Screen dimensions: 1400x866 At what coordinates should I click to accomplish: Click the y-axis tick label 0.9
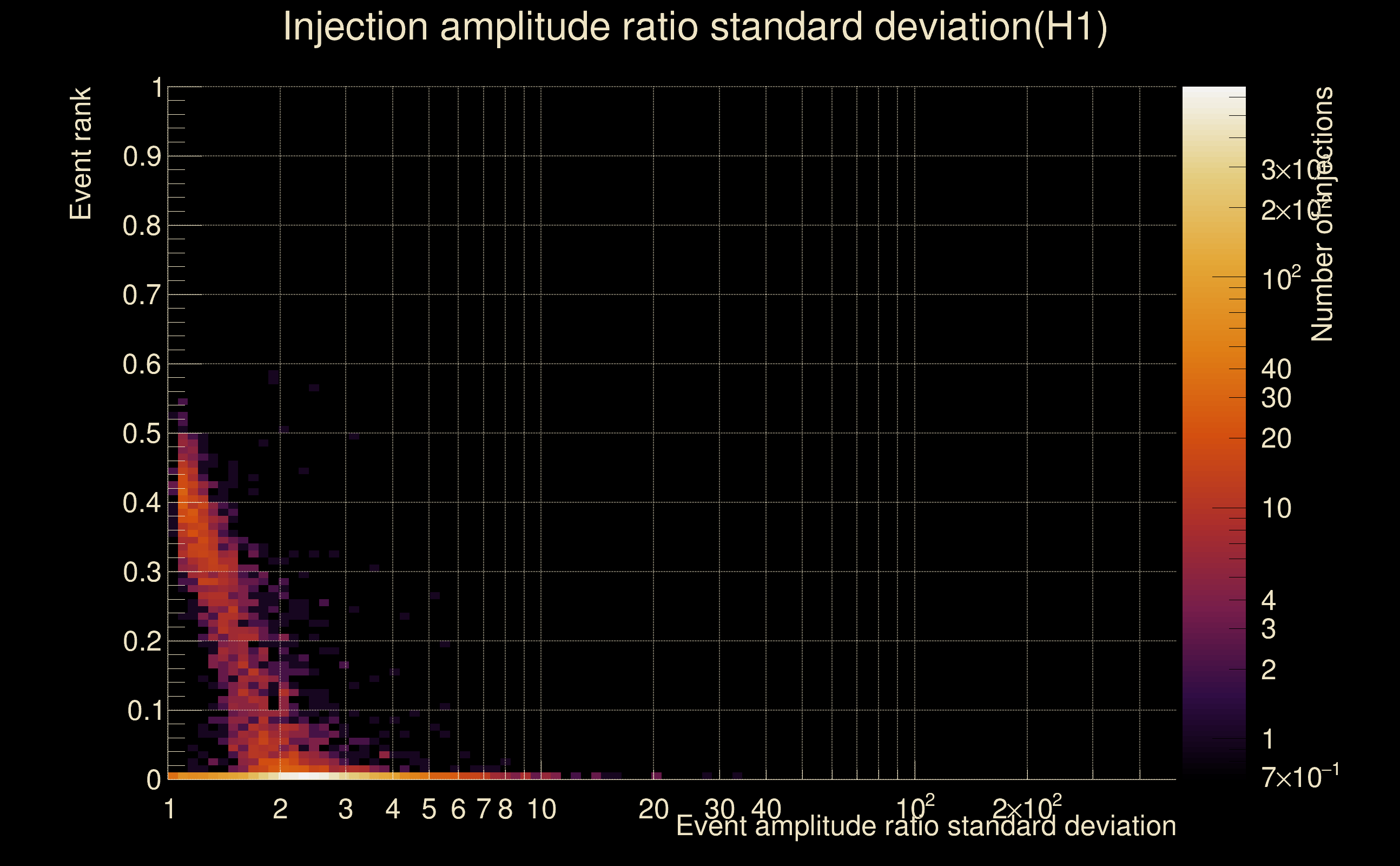[141, 157]
